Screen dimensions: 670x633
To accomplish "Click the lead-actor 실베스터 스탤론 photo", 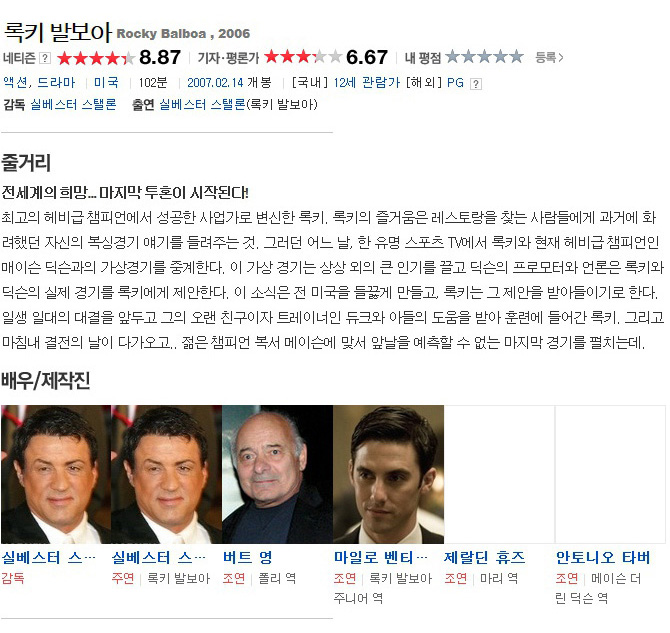I will point(167,474).
